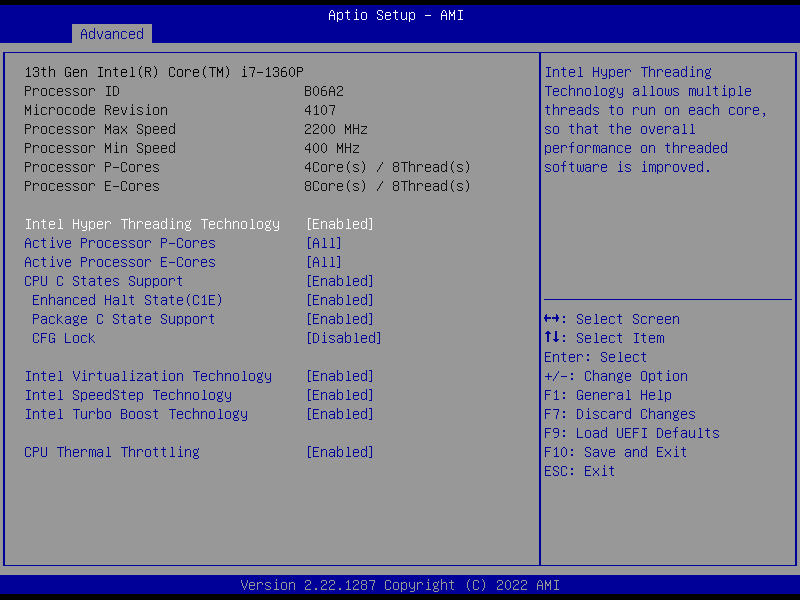The width and height of the screenshot is (800, 600).
Task: Click the Aptio Setup - AMI title
Action: [x=396, y=15]
